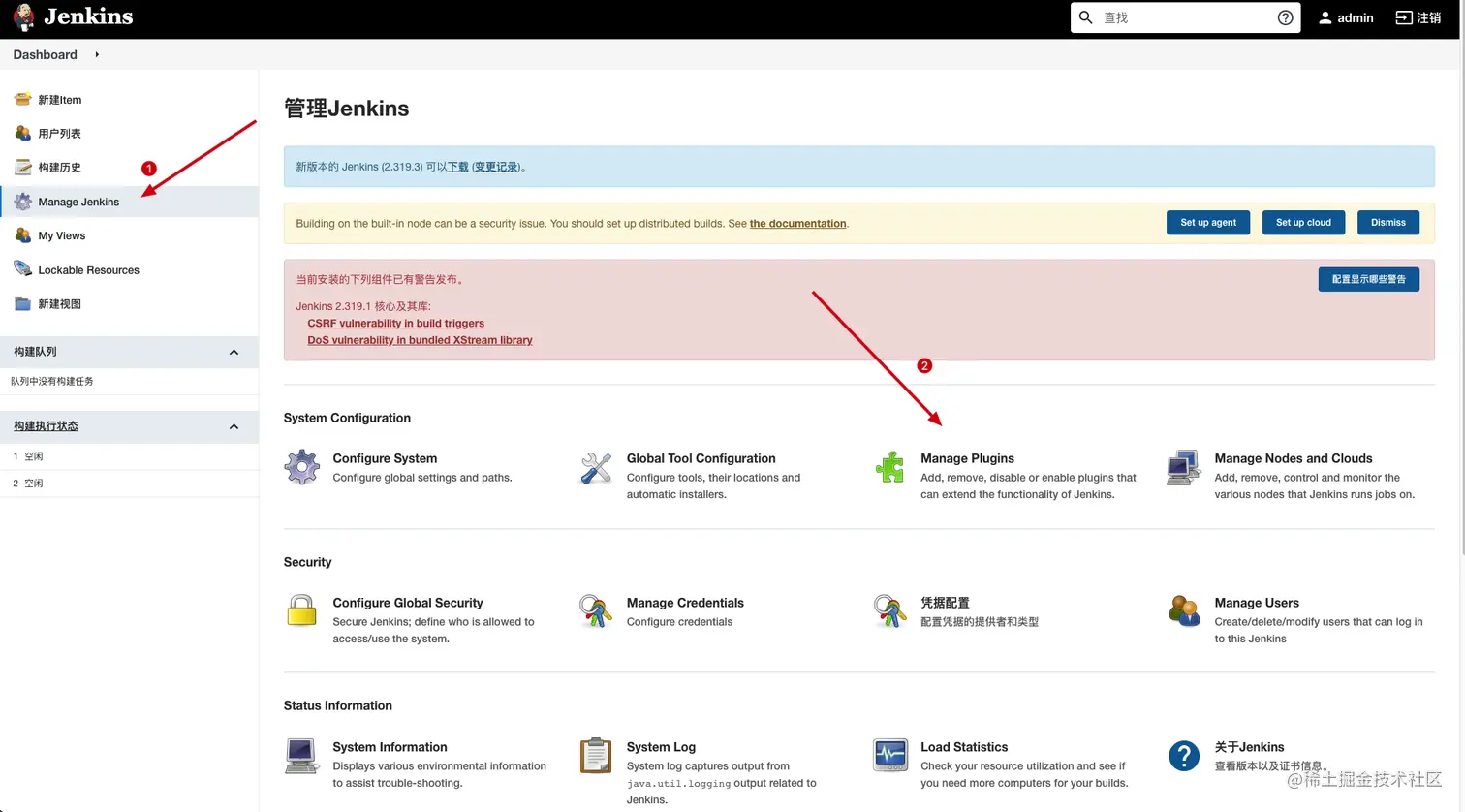Viewport: 1465px width, 812px height.
Task: Open System Log title link
Action: [661, 747]
